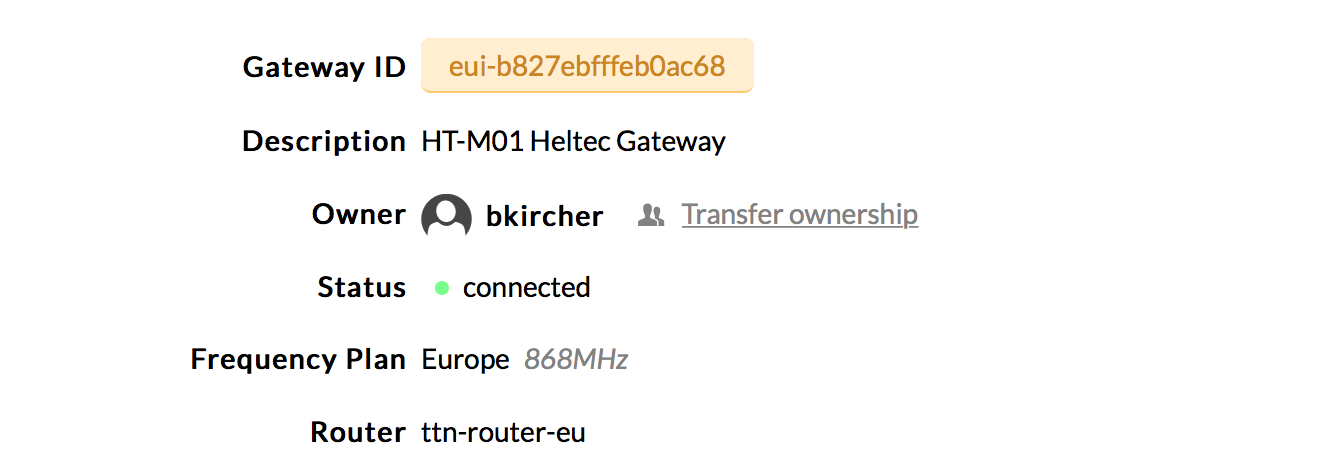Click the Gateway ID field label

point(325,67)
